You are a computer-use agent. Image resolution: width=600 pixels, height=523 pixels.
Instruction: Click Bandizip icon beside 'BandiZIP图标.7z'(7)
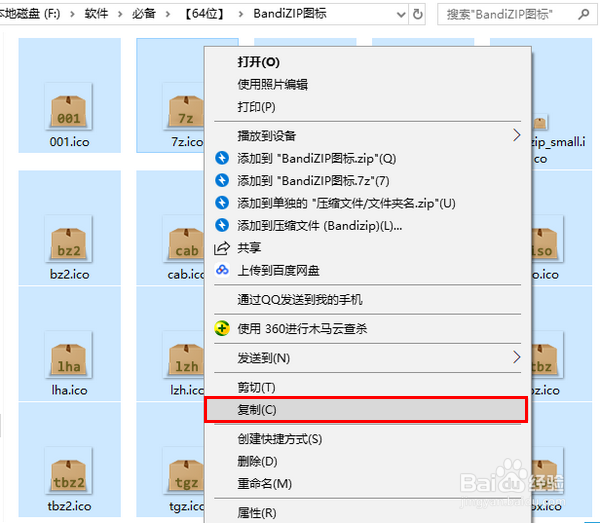pos(222,180)
